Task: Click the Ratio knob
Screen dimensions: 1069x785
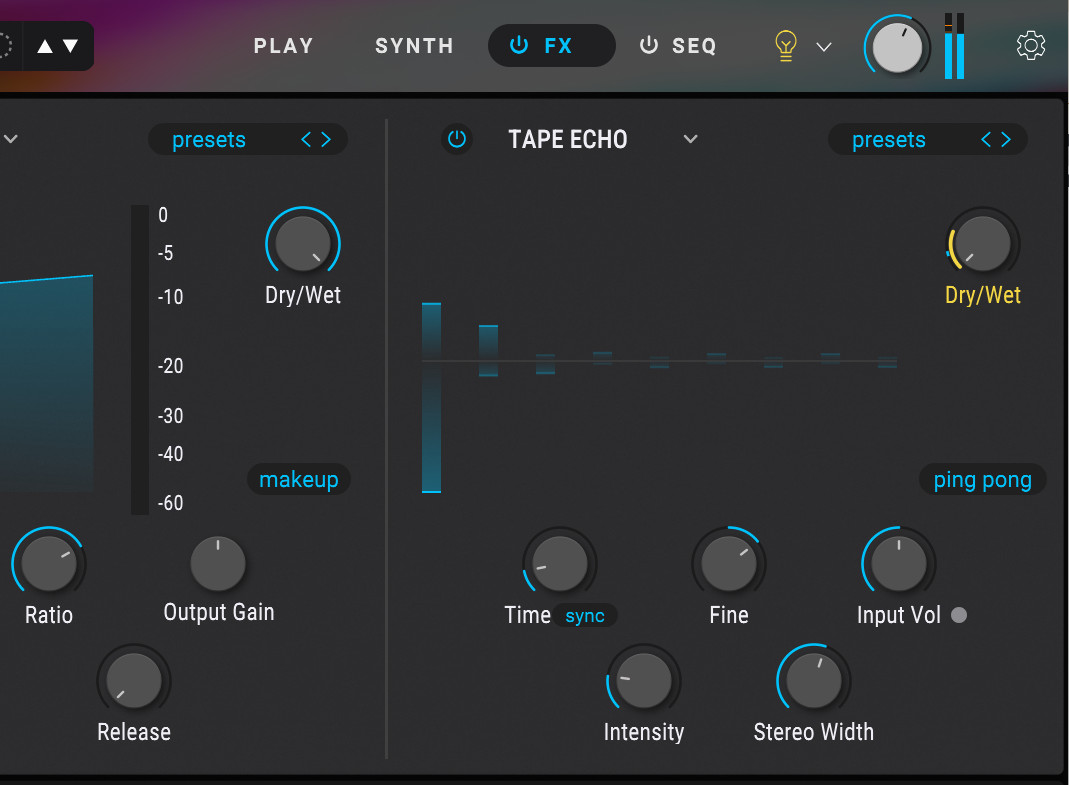Action: 48,563
